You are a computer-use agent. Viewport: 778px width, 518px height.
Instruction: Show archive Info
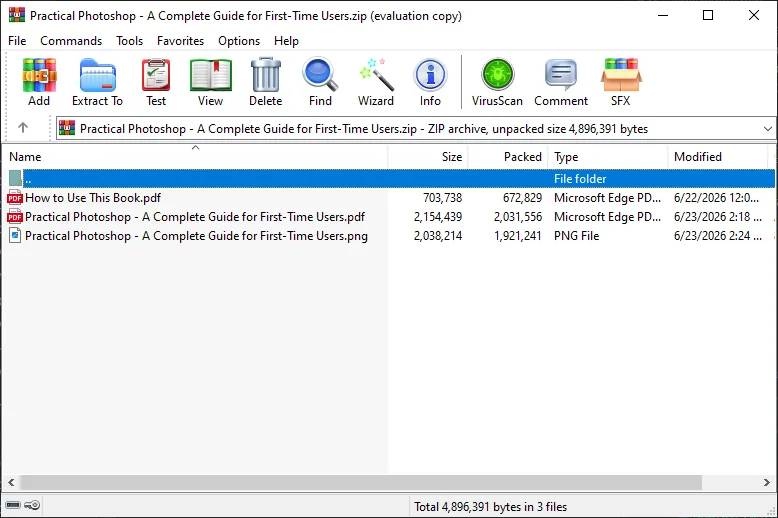430,75
